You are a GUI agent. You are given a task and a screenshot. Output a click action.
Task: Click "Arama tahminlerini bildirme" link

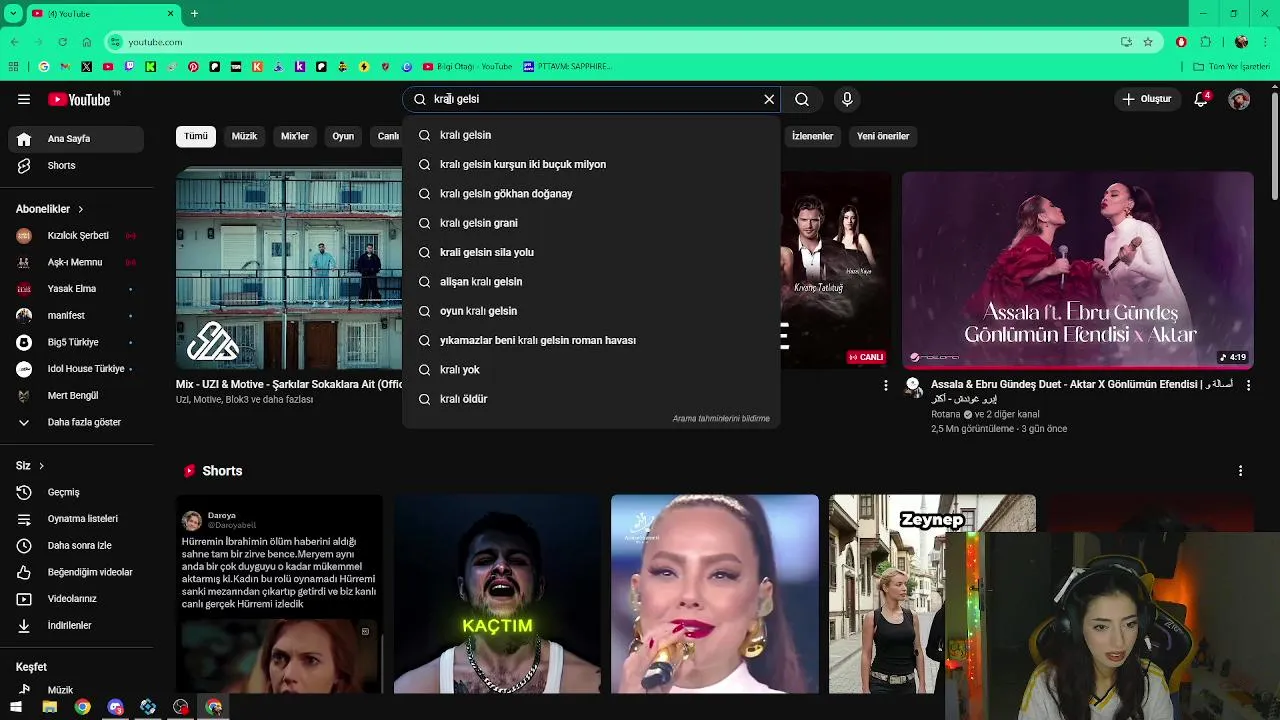click(721, 419)
